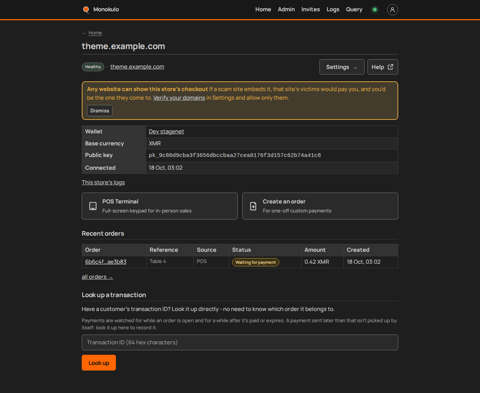The height and width of the screenshot is (393, 480).
Task: Click the green status indicator dot
Action: pos(375,10)
